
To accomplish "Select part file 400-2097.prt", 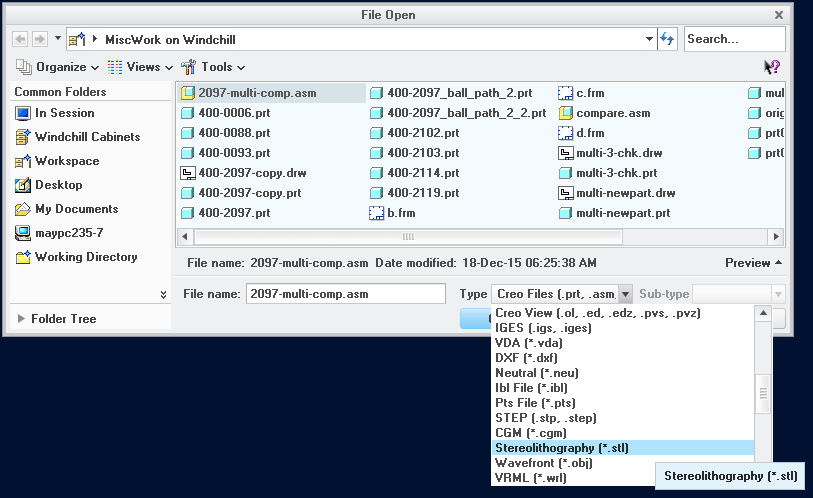I will pos(226,213).
